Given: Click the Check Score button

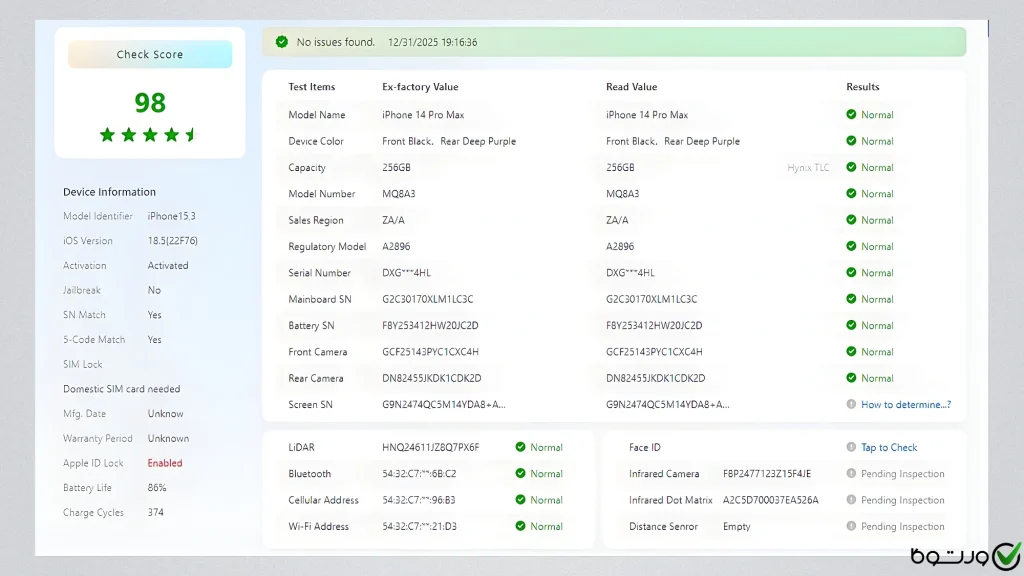Looking at the screenshot, I should pyautogui.click(x=150, y=55).
